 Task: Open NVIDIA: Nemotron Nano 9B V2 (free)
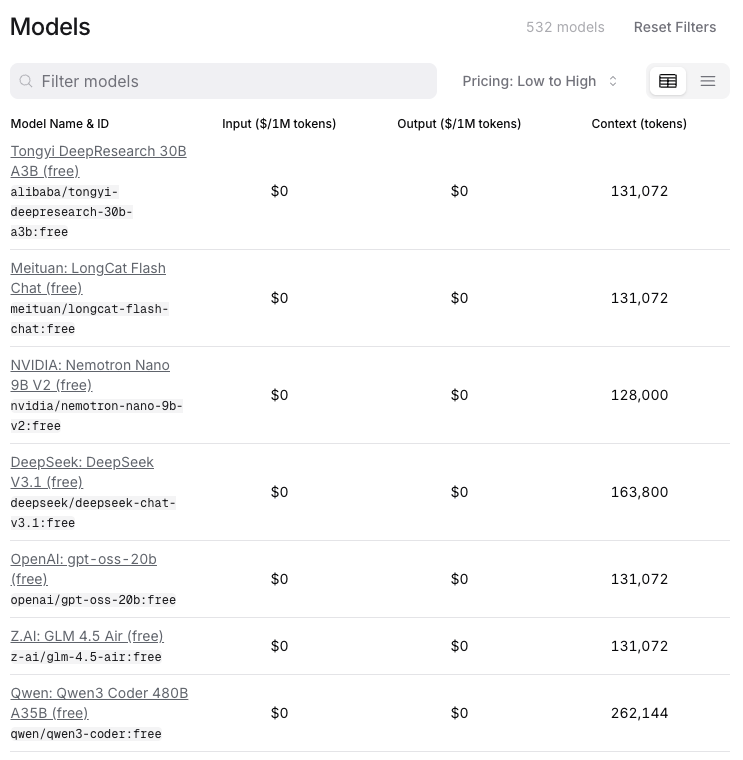tap(90, 375)
